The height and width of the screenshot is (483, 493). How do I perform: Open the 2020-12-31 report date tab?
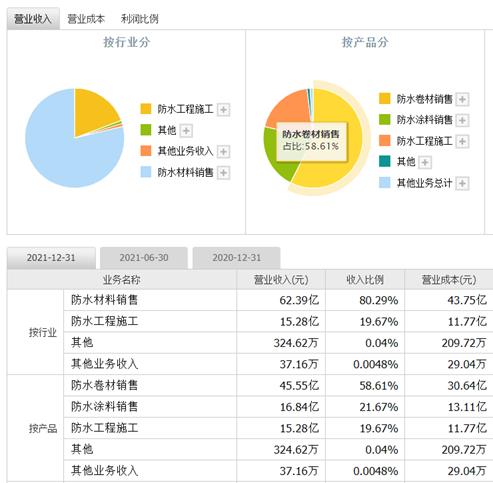(237, 258)
